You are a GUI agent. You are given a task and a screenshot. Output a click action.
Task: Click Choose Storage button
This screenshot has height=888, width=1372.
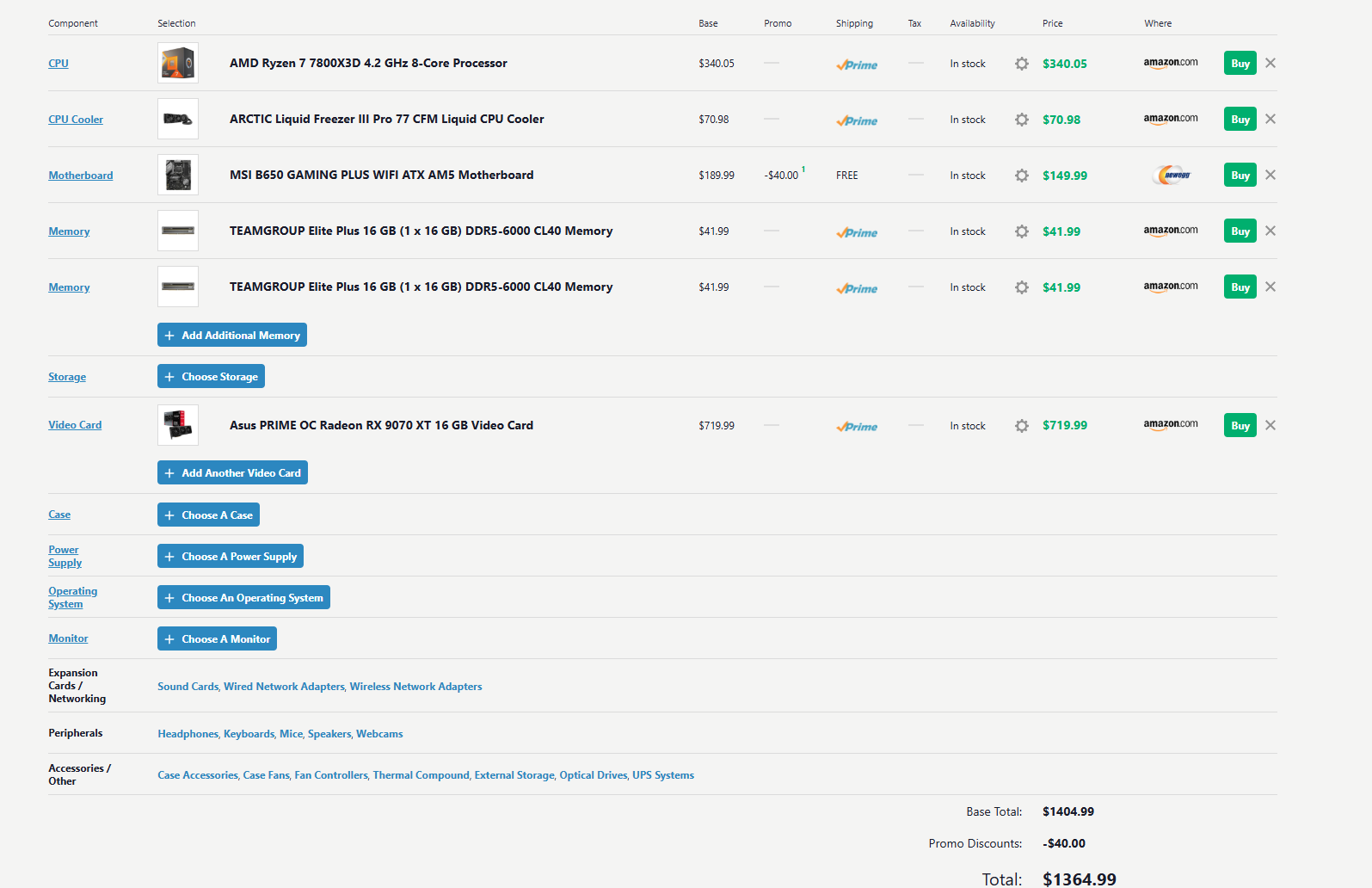click(211, 376)
